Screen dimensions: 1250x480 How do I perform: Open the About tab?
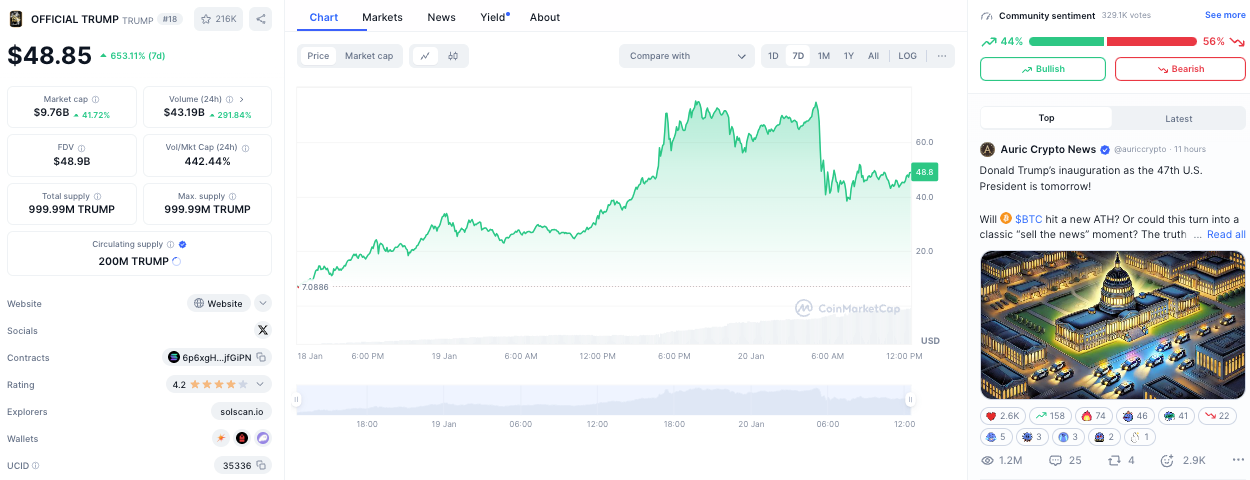coord(545,17)
